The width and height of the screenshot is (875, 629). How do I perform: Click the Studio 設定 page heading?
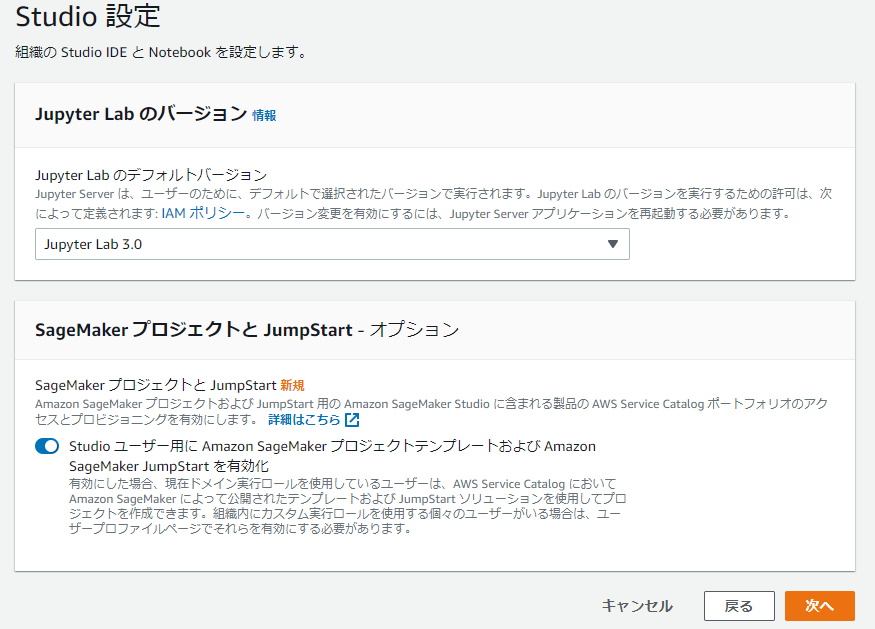click(88, 16)
